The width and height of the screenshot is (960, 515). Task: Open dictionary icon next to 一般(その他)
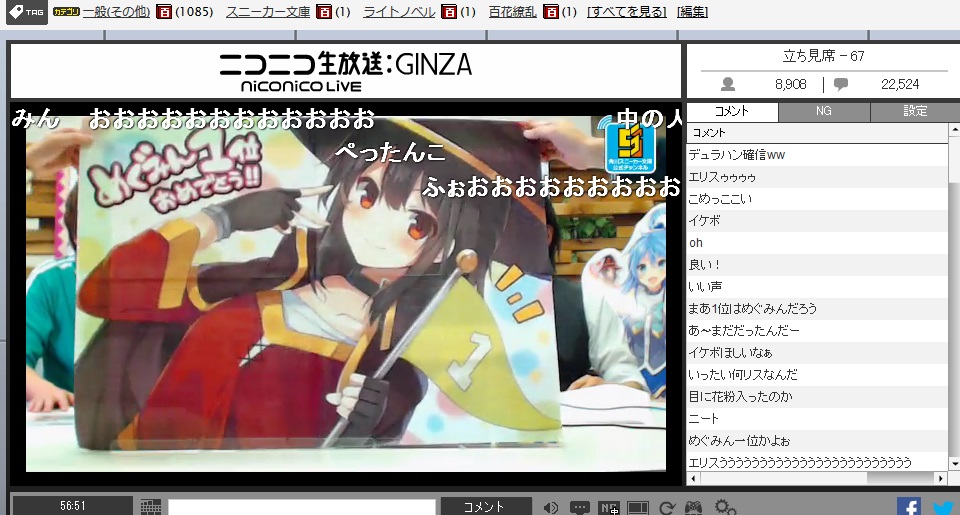point(164,12)
